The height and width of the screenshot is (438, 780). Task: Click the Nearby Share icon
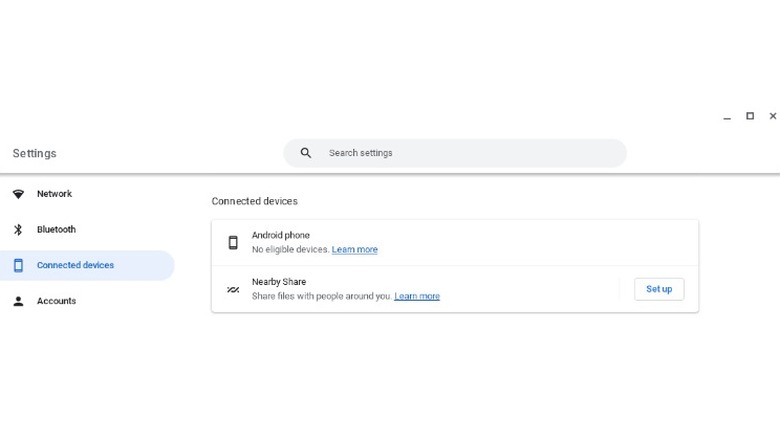[x=233, y=289]
